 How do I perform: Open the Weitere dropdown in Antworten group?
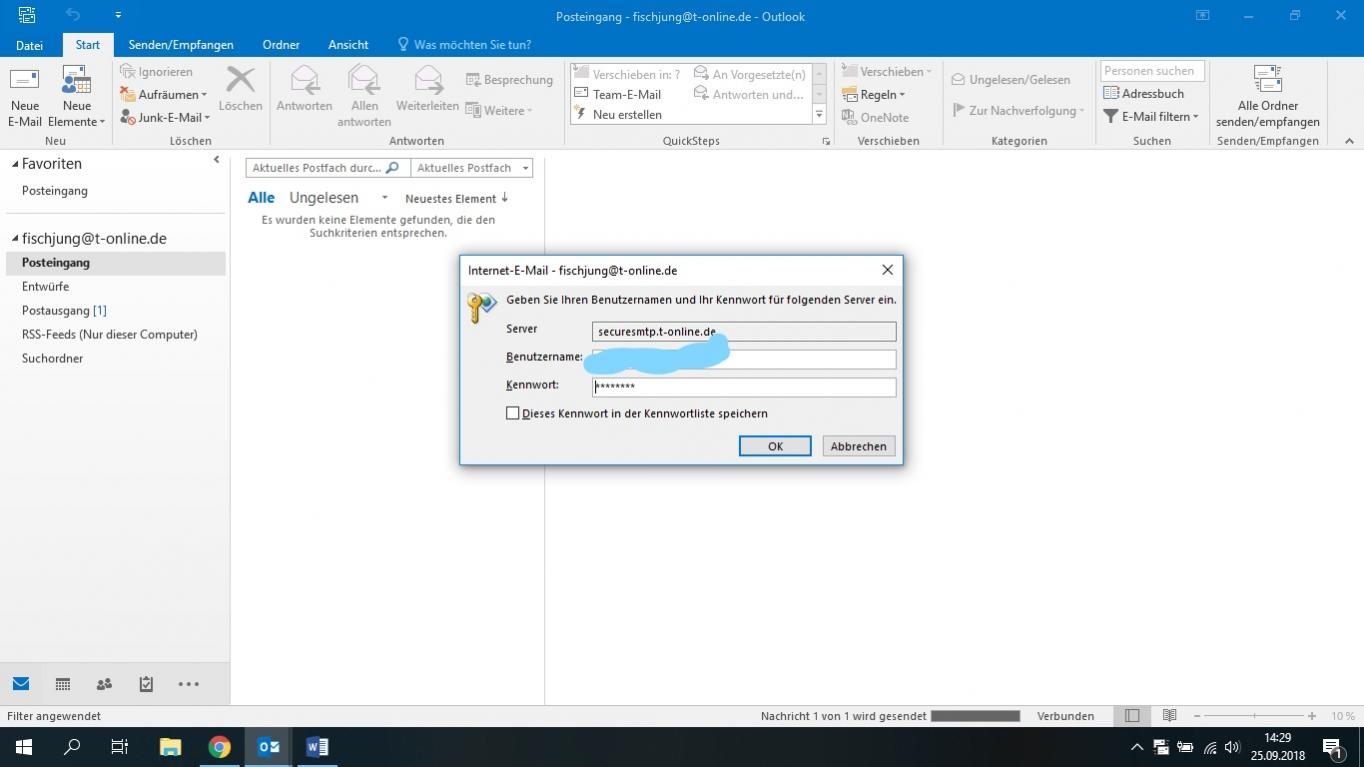click(500, 111)
